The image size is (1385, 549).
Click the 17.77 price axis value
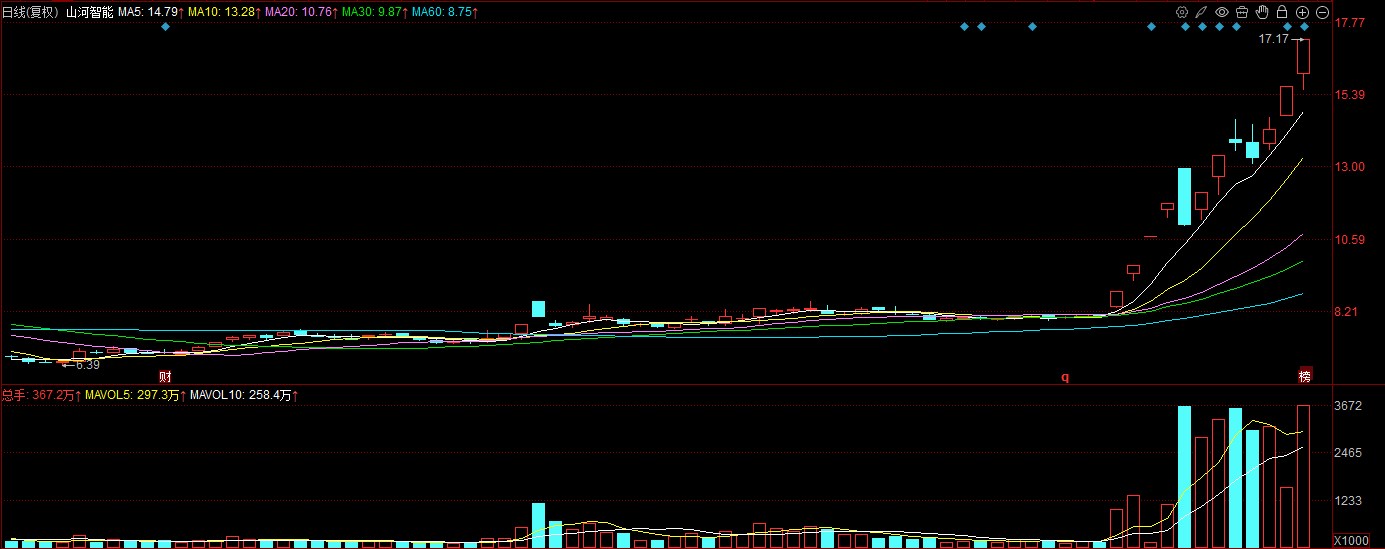[x=1350, y=22]
